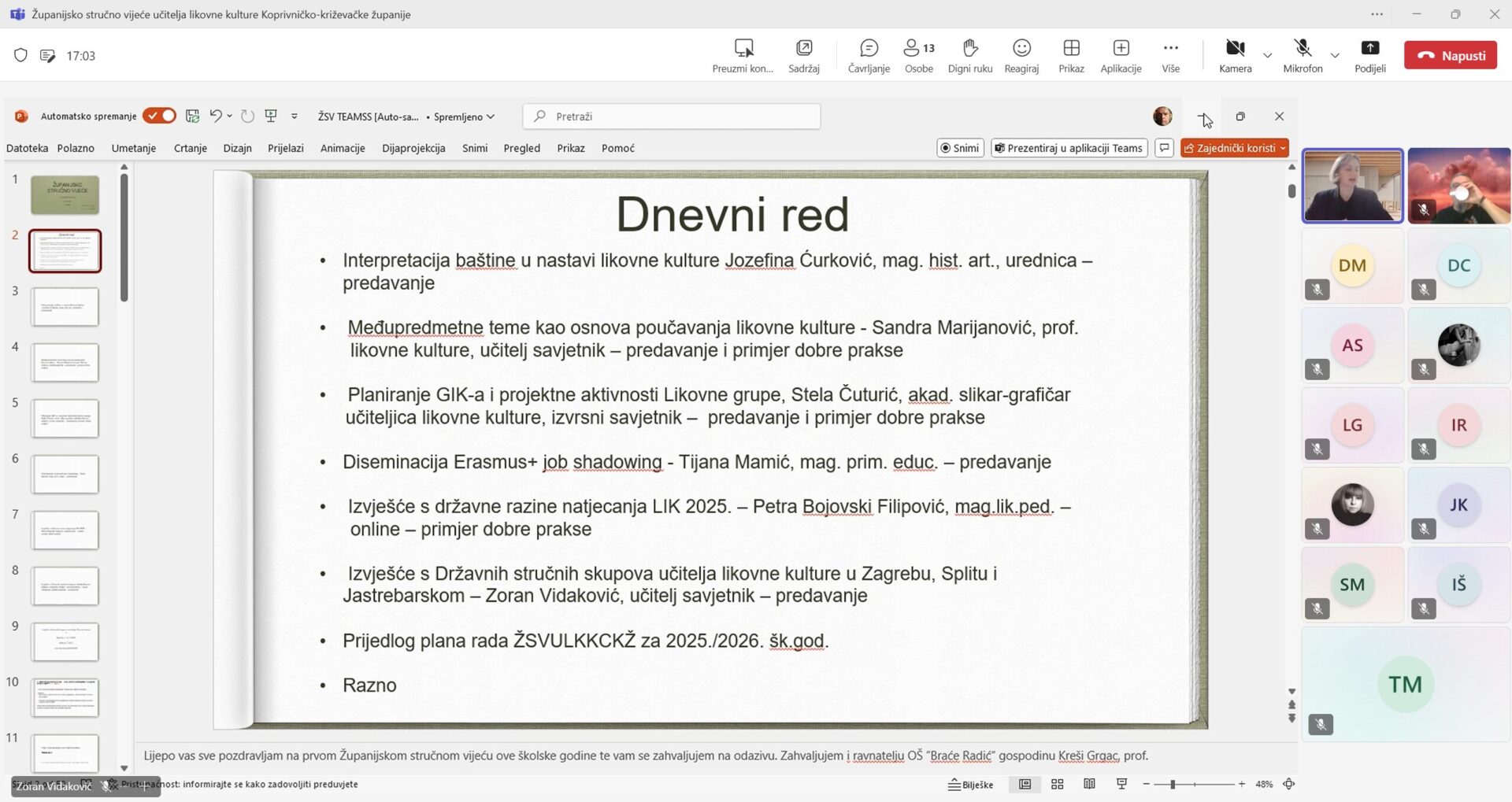Switch to the Umetanje tab
This screenshot has height=802, width=1512.
134,148
